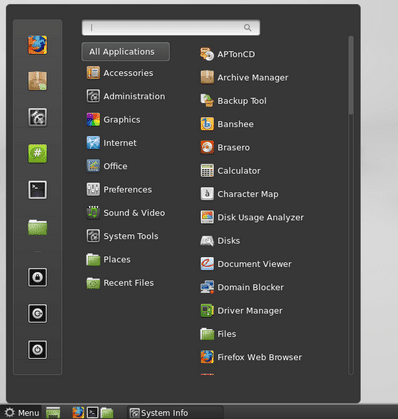The image size is (398, 419).
Task: Launch 'Calculator' by its label
Action: pos(239,171)
